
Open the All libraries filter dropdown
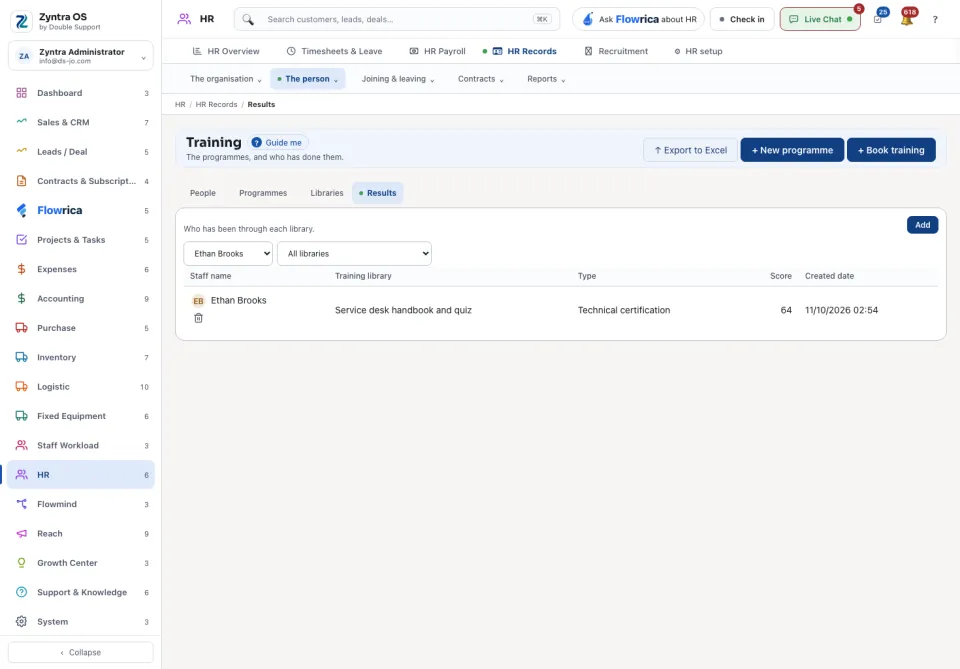point(354,253)
